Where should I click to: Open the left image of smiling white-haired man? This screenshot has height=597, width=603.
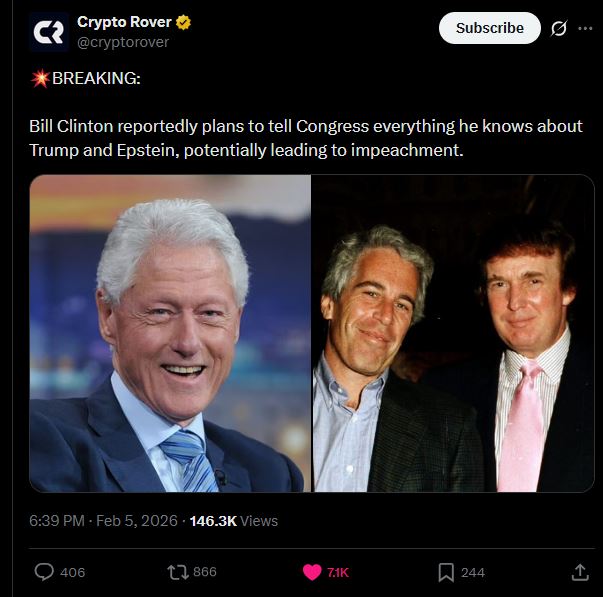click(170, 334)
